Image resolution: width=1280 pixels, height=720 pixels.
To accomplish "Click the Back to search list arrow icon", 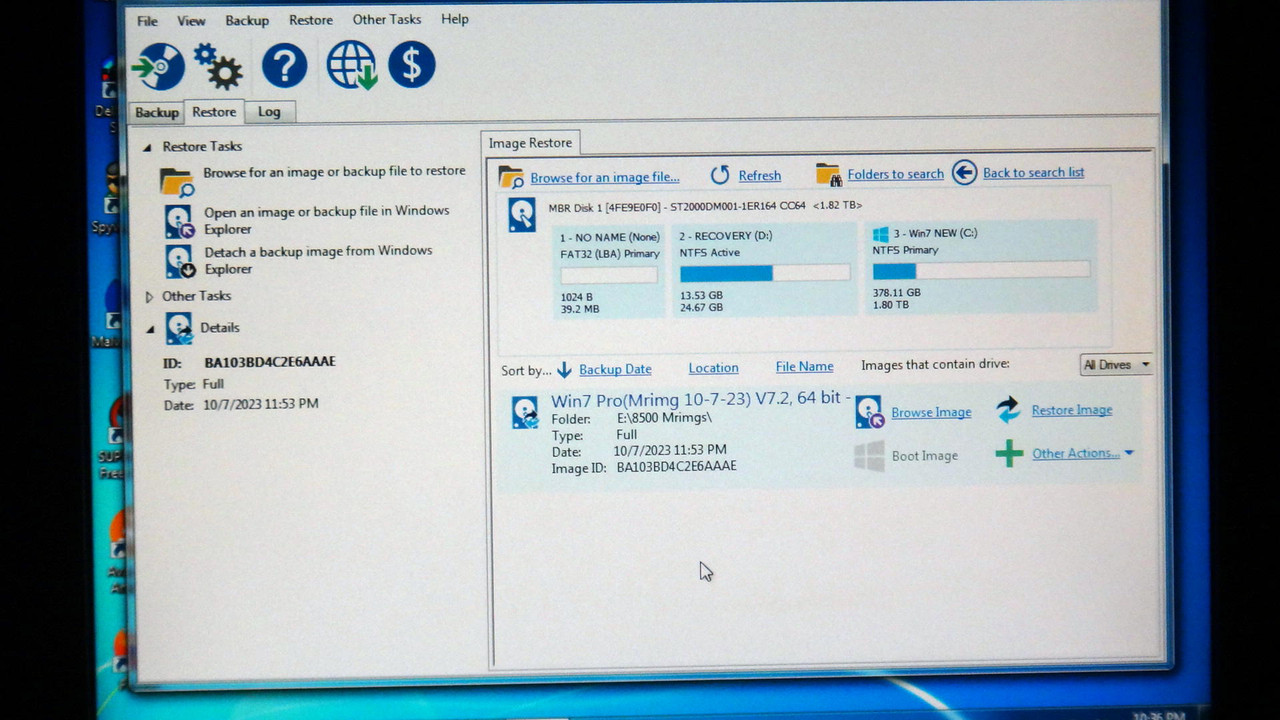I will pos(964,172).
